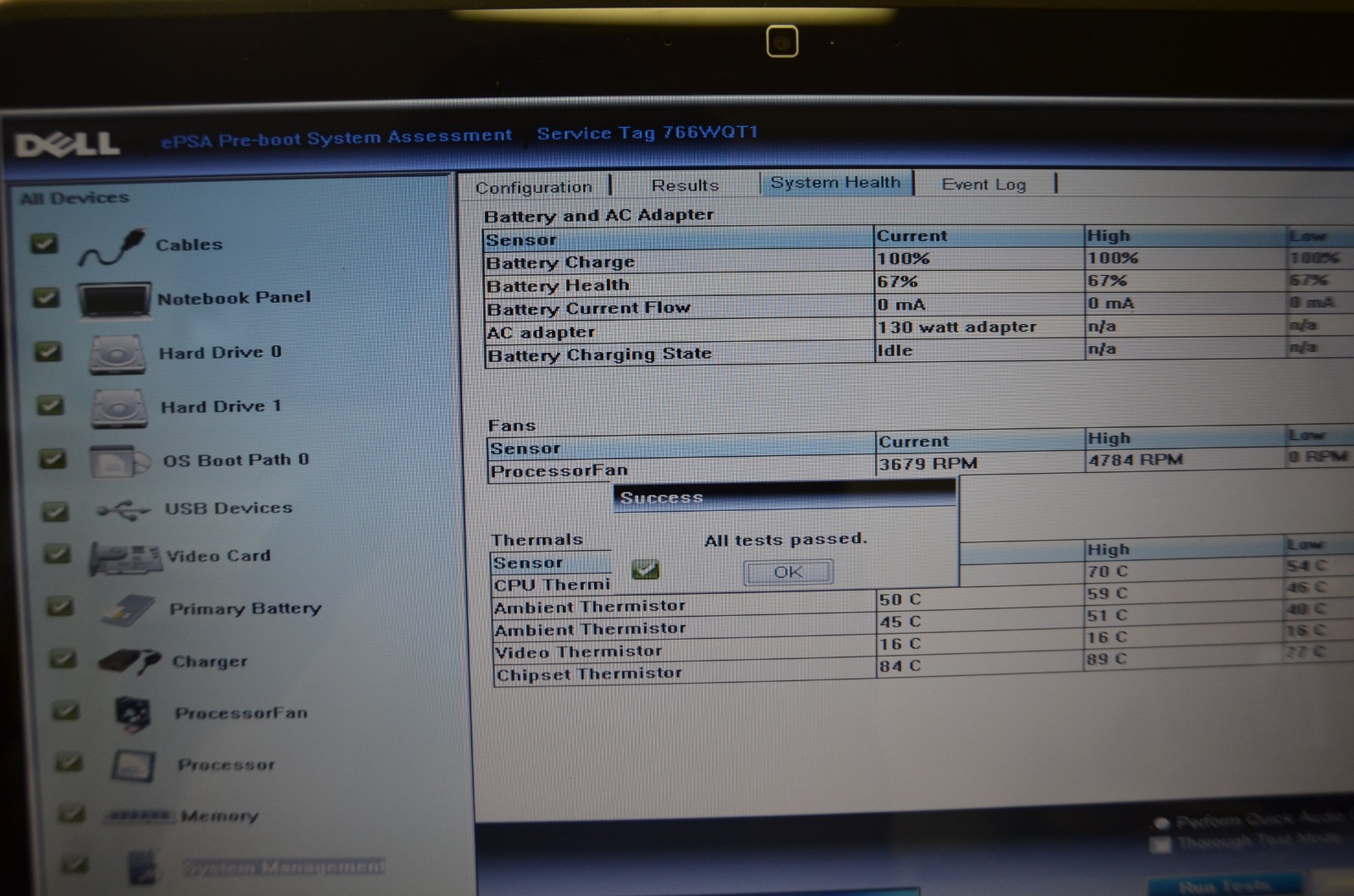
Task: Toggle the System Management checkbox
Action: 74,864
